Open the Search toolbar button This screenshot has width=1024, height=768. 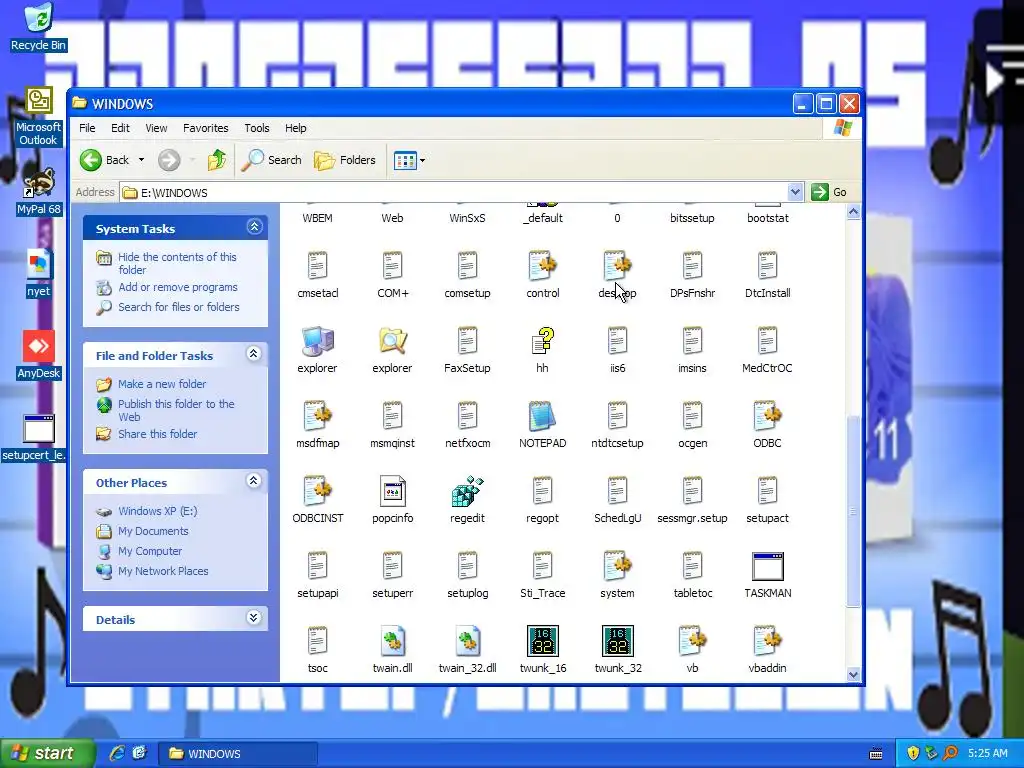tap(272, 160)
